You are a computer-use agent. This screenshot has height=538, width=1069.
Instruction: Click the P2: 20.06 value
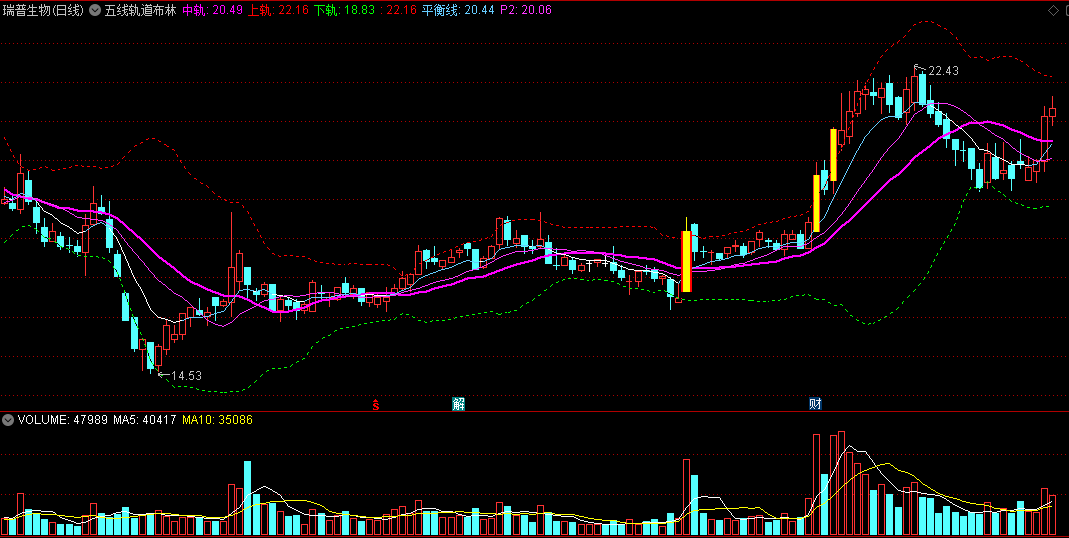(x=526, y=10)
